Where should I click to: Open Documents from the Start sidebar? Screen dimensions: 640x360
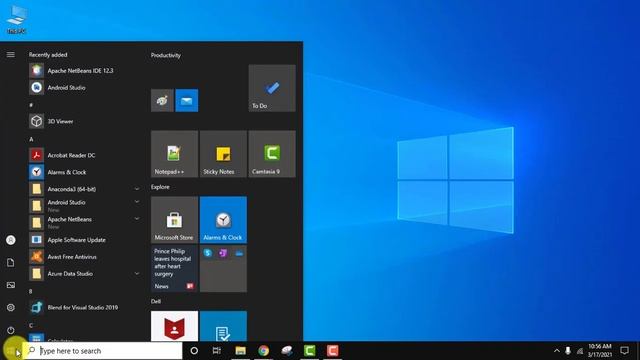11,262
